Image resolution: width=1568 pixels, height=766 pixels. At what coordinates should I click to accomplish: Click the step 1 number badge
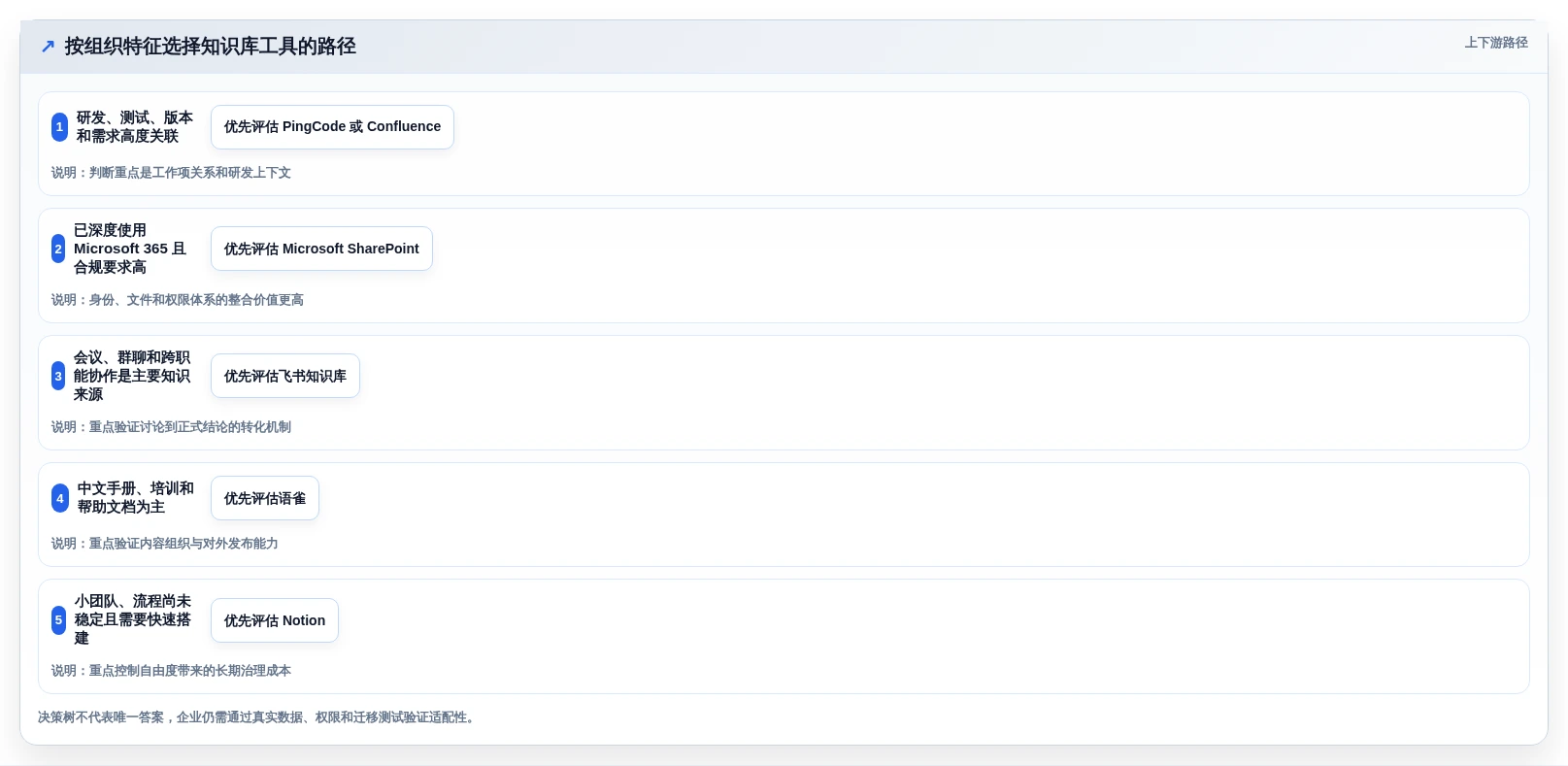click(59, 127)
